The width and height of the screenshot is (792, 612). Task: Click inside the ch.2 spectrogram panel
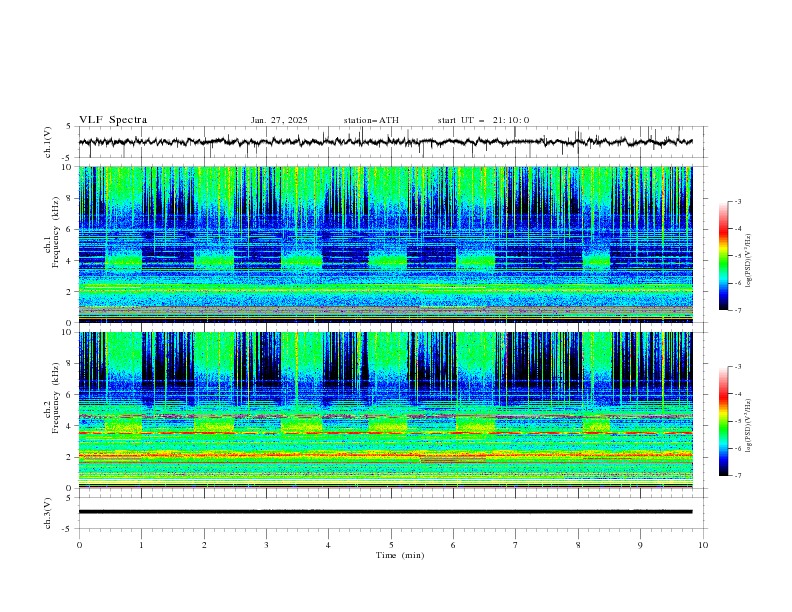point(386,410)
